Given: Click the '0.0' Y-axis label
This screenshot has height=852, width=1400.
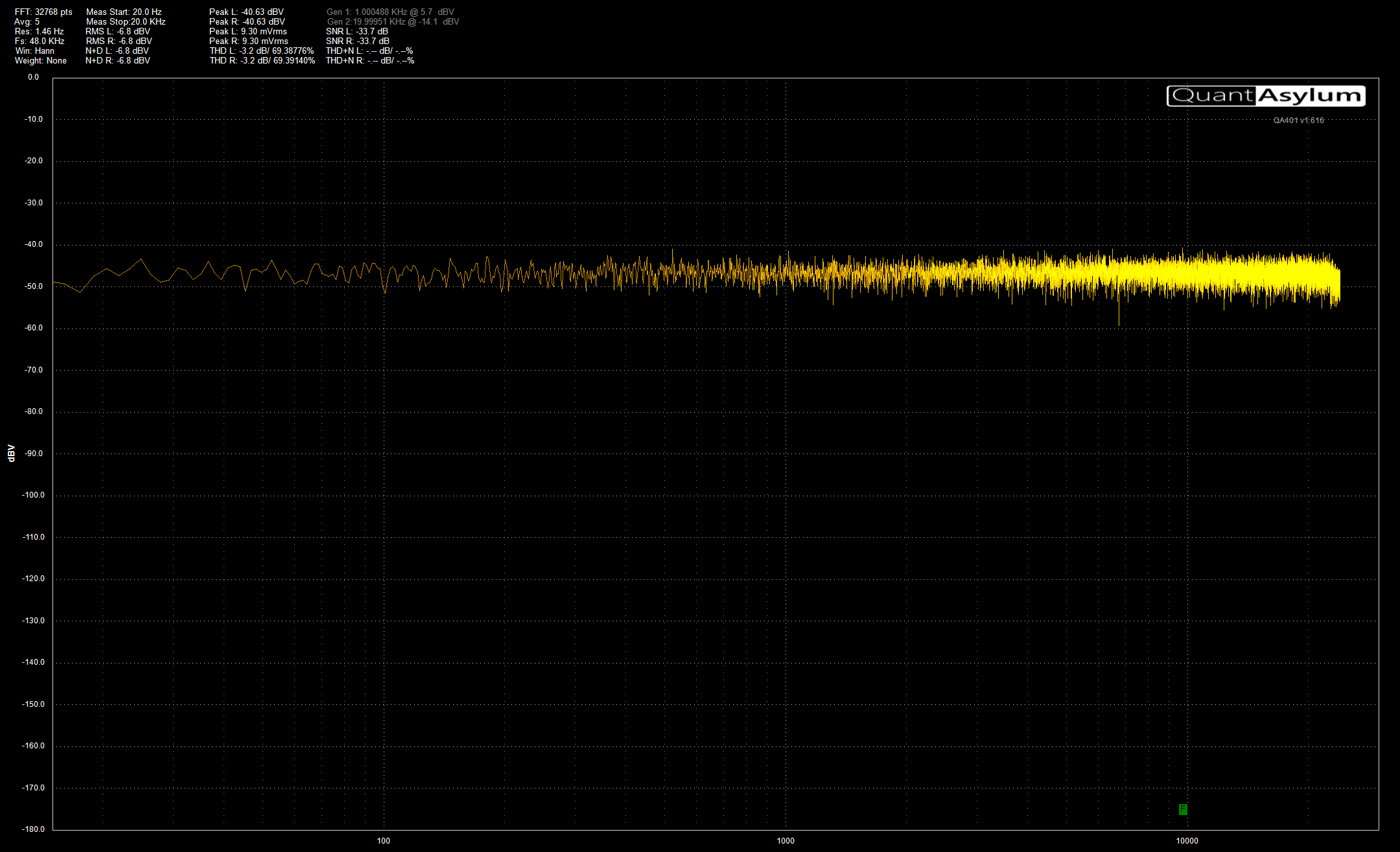Looking at the screenshot, I should tap(33, 77).
